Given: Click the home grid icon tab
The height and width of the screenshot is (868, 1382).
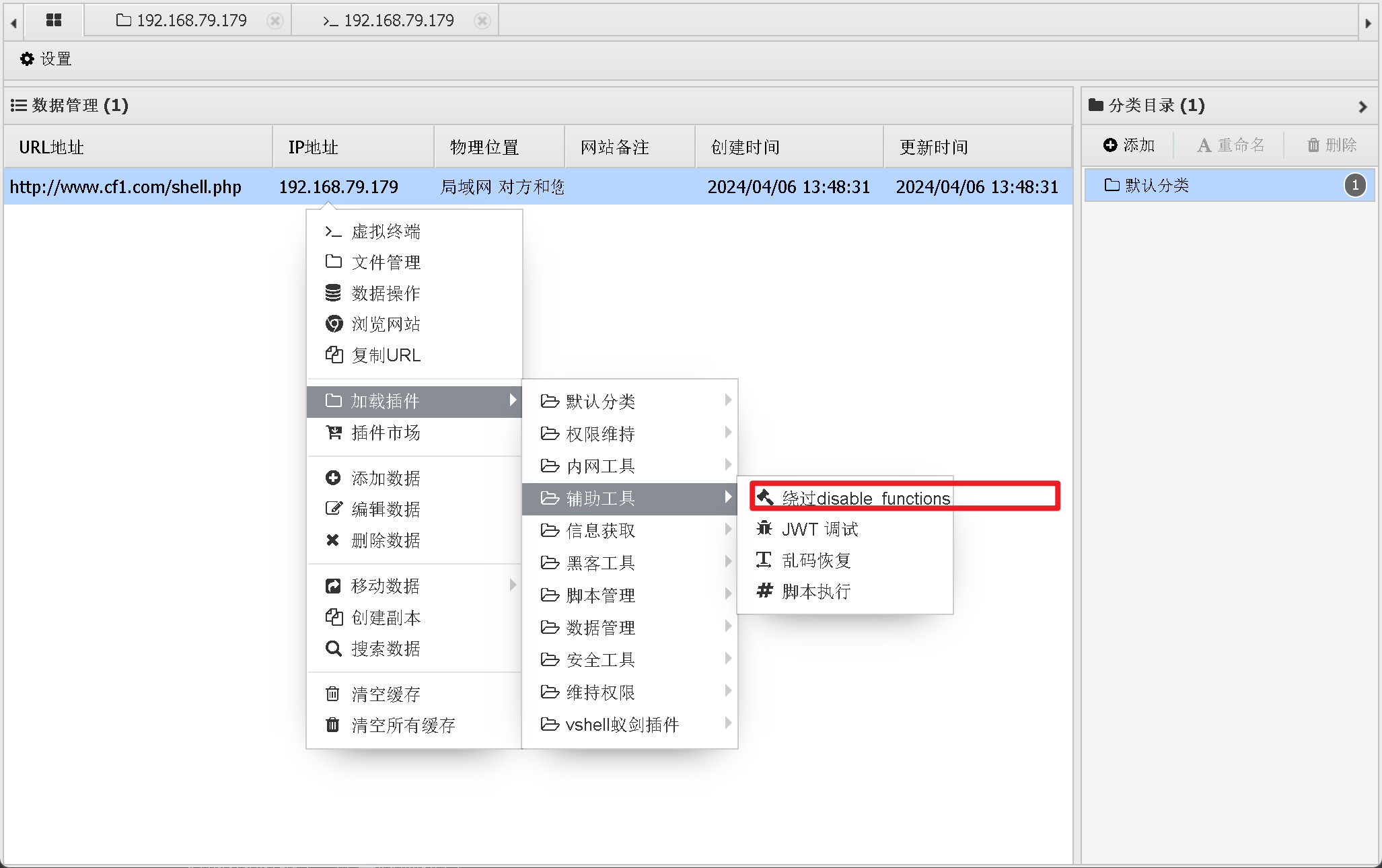Looking at the screenshot, I should [53, 20].
